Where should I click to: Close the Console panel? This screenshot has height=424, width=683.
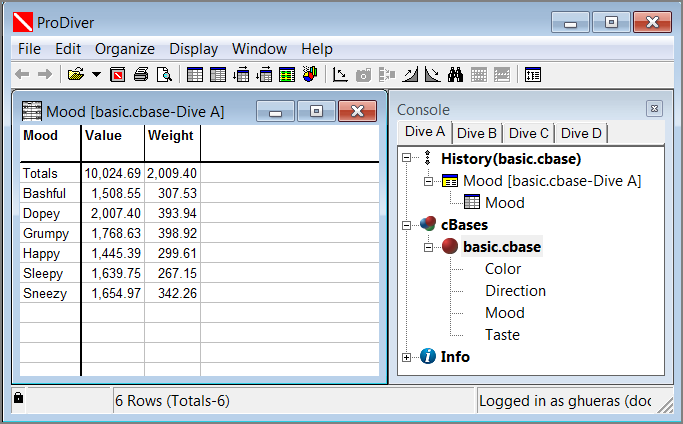coord(653,108)
